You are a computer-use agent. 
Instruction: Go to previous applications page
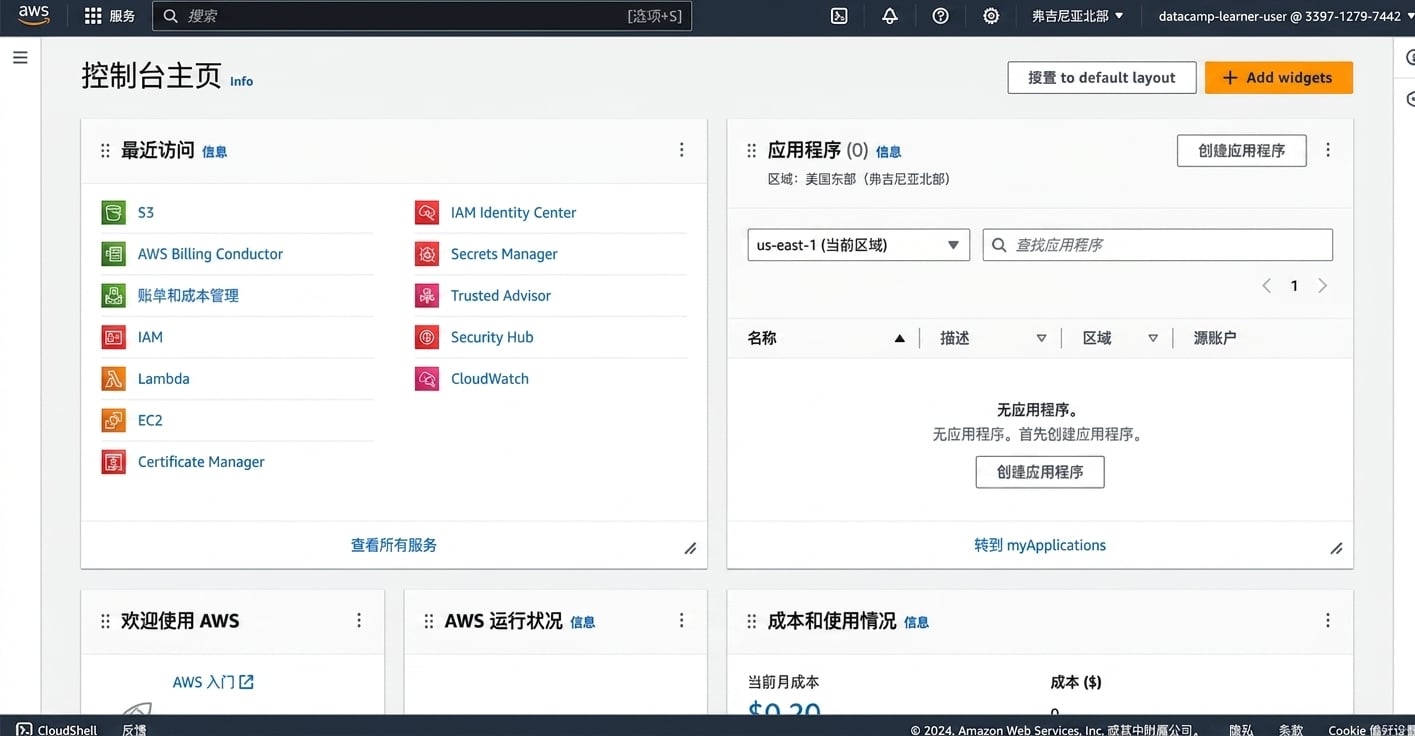(x=1267, y=286)
